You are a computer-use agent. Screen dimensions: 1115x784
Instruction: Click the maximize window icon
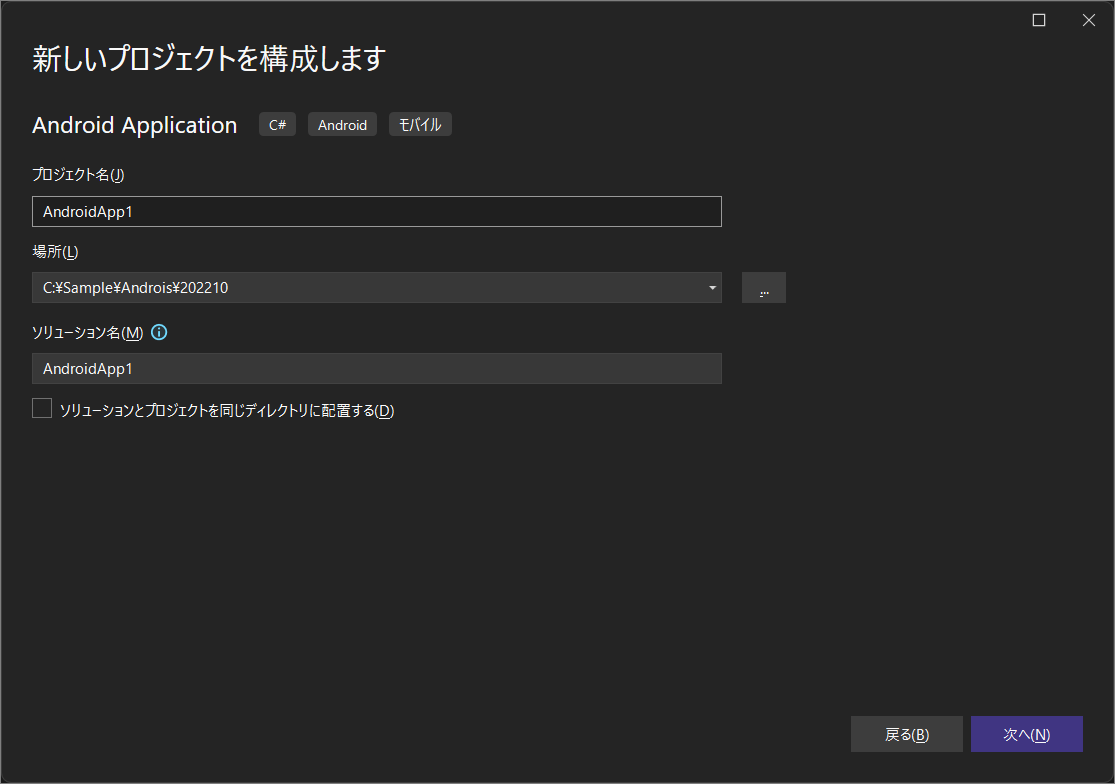tap(1038, 19)
